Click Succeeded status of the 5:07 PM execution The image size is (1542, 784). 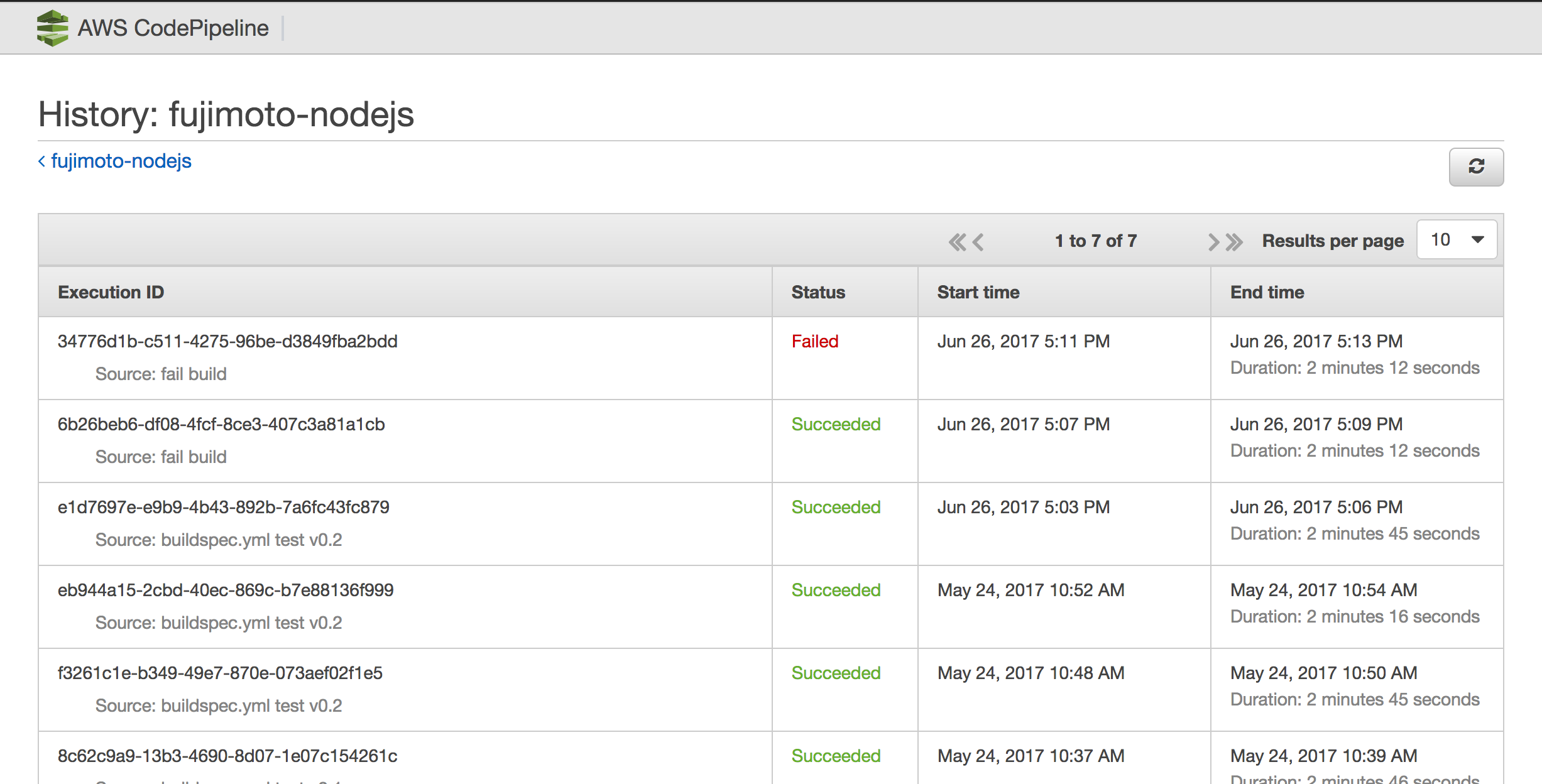[836, 424]
